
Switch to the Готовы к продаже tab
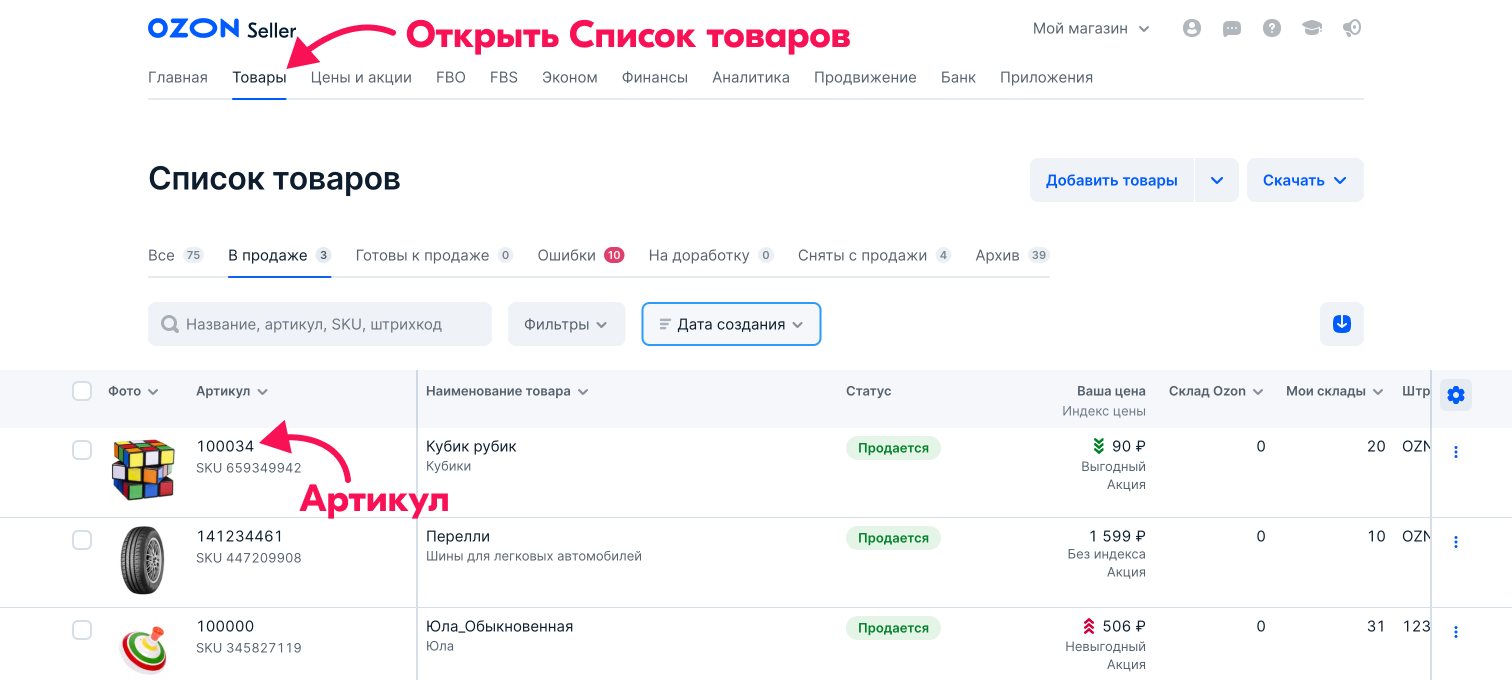(x=435, y=255)
